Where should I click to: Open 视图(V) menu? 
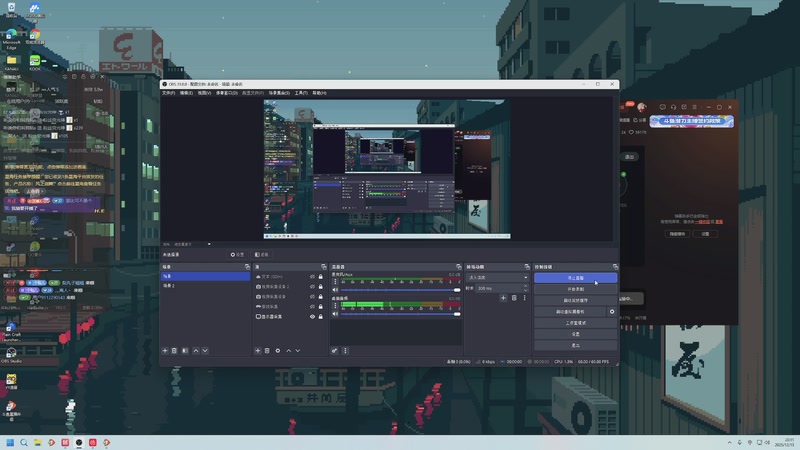click(204, 93)
